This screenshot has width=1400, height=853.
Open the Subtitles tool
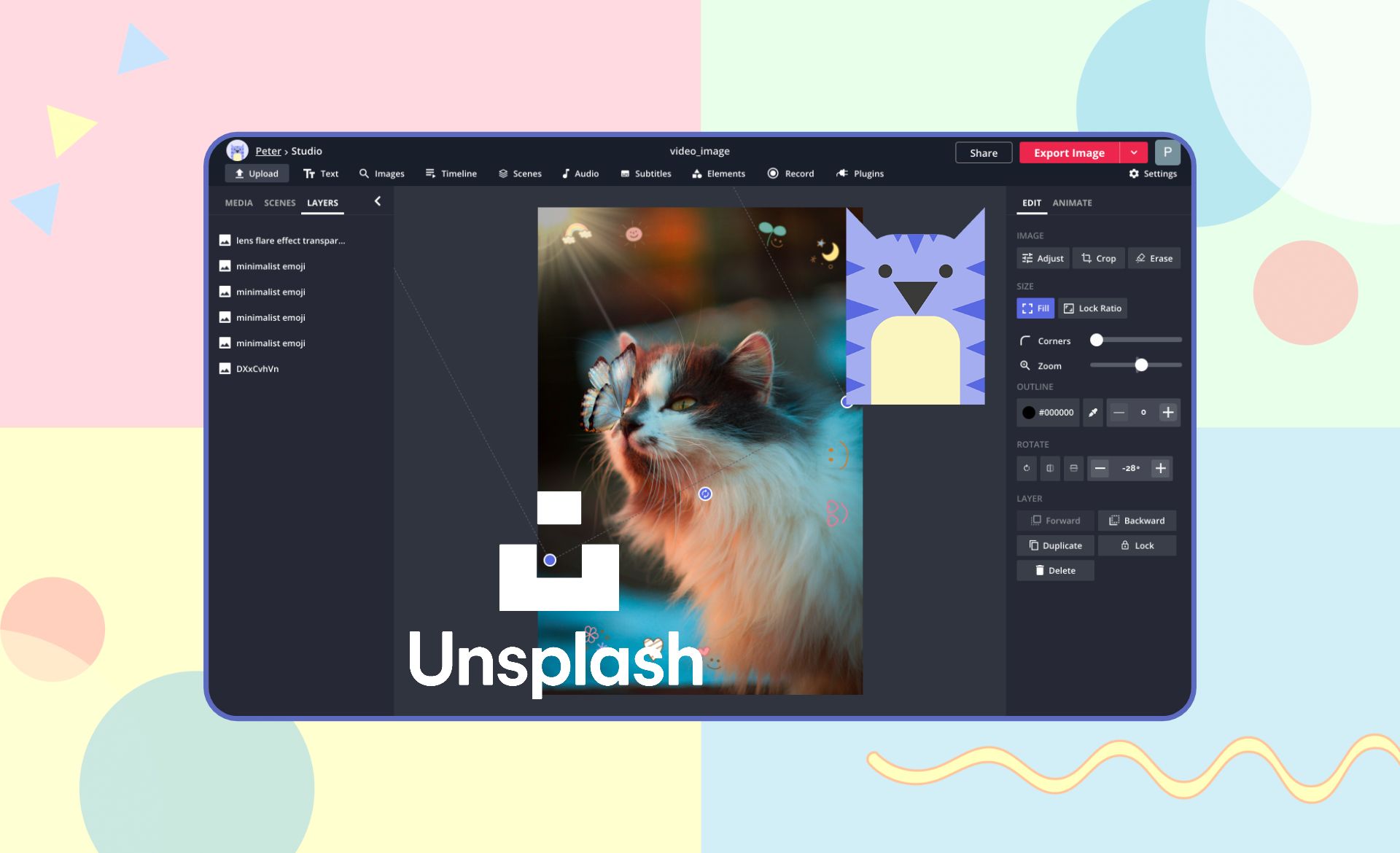[x=645, y=174]
